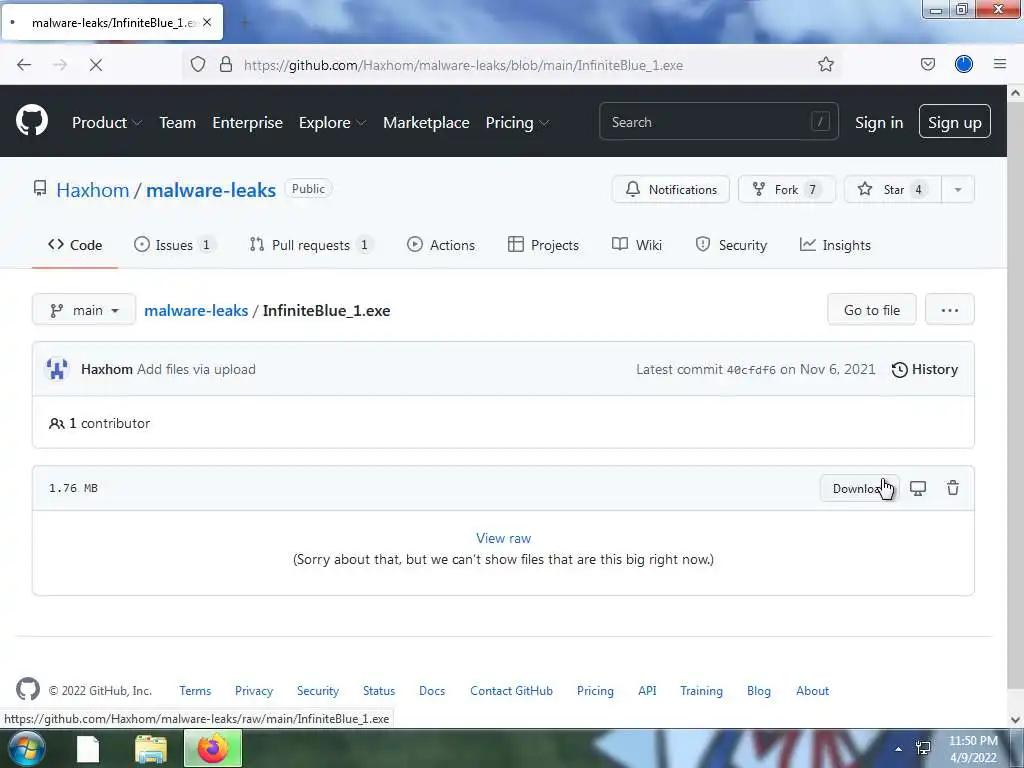
Task: Open the three-dot more options button
Action: (x=950, y=310)
